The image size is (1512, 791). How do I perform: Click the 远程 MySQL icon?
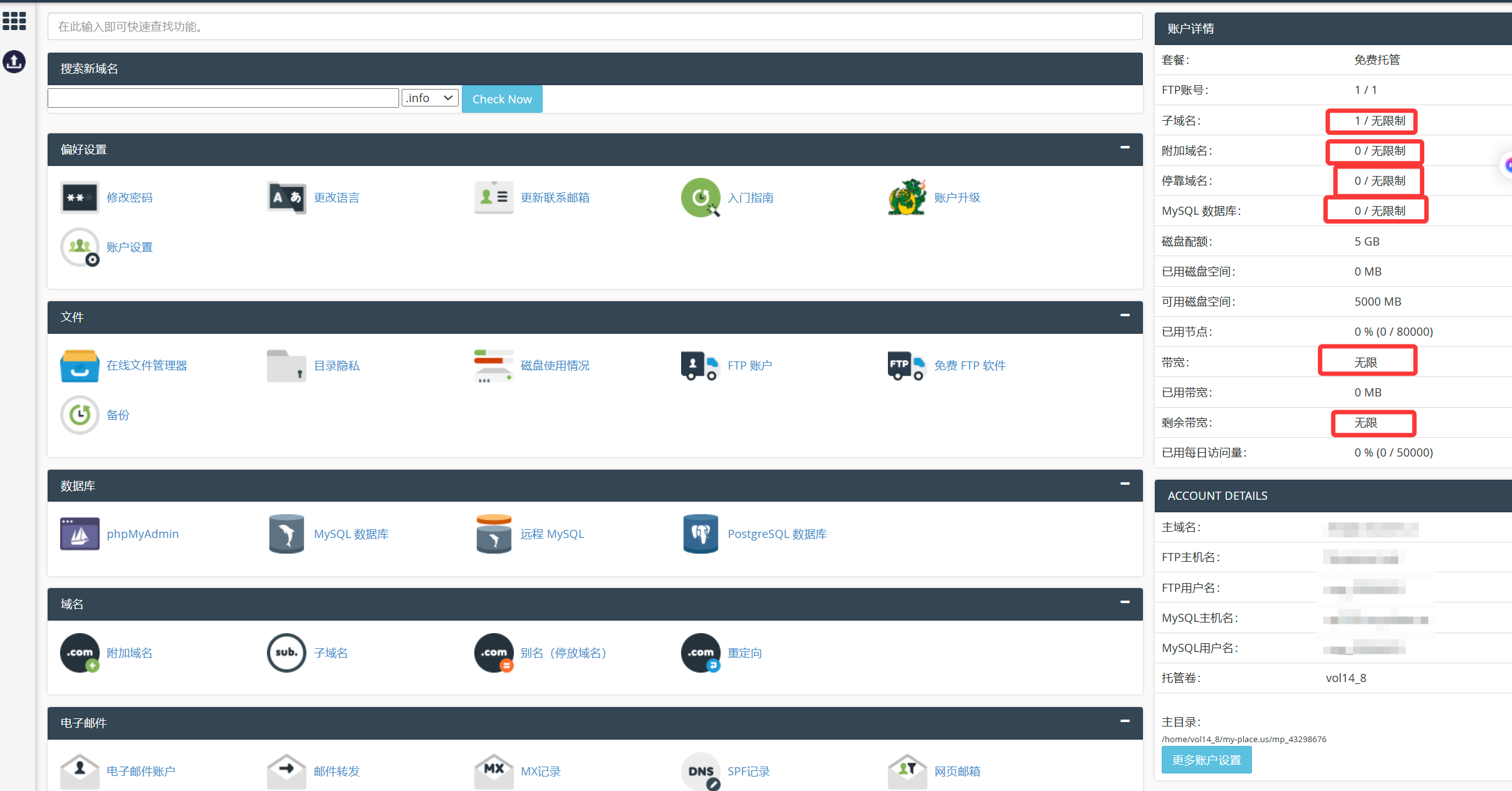coord(494,534)
